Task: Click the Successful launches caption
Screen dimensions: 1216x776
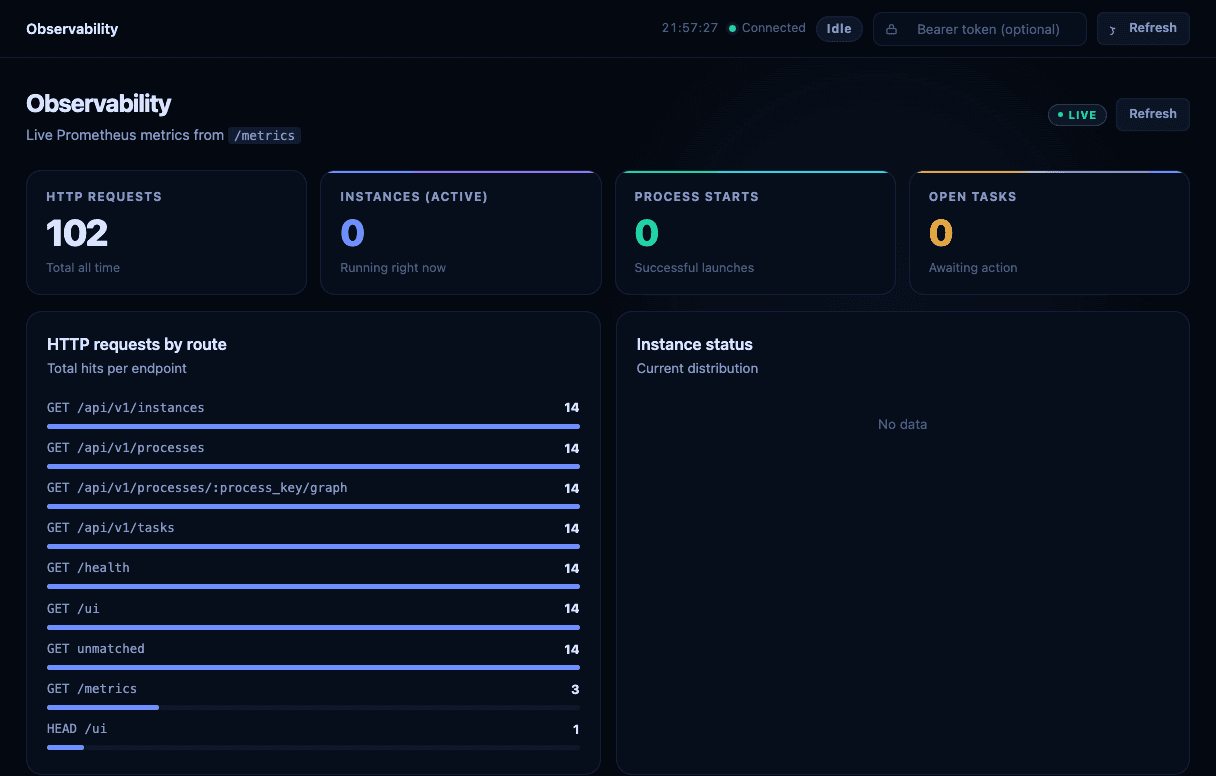Action: pos(694,268)
